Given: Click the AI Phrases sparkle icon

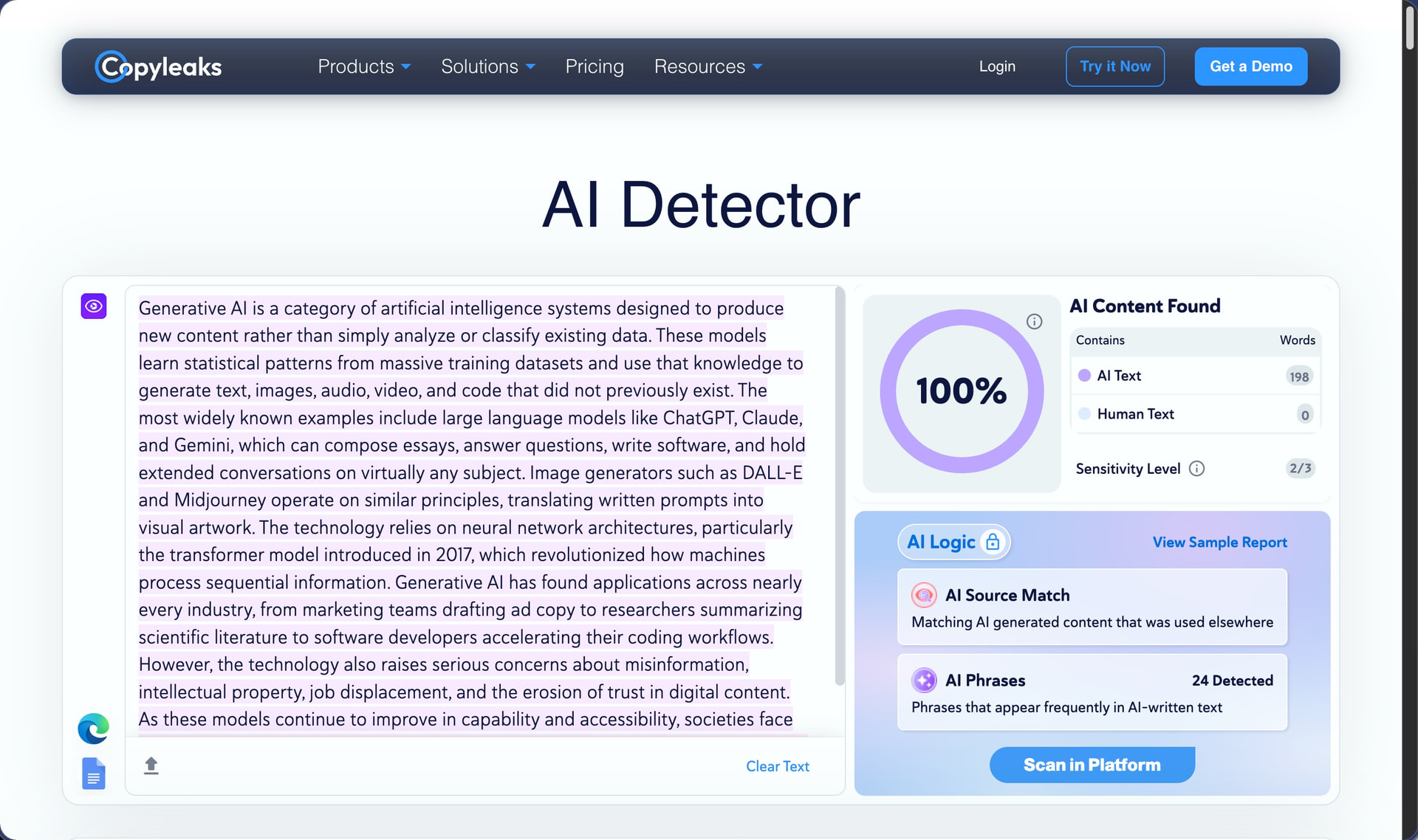Looking at the screenshot, I should pyautogui.click(x=924, y=680).
